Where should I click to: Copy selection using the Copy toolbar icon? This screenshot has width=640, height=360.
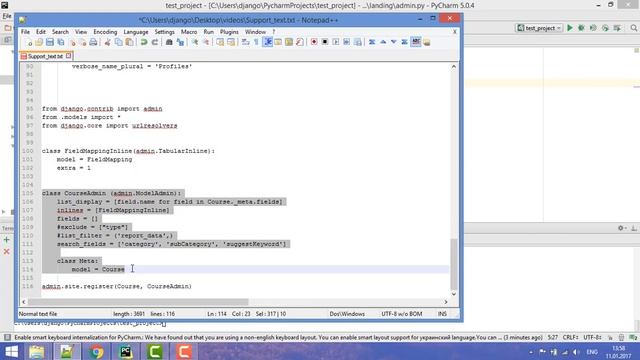[118, 42]
